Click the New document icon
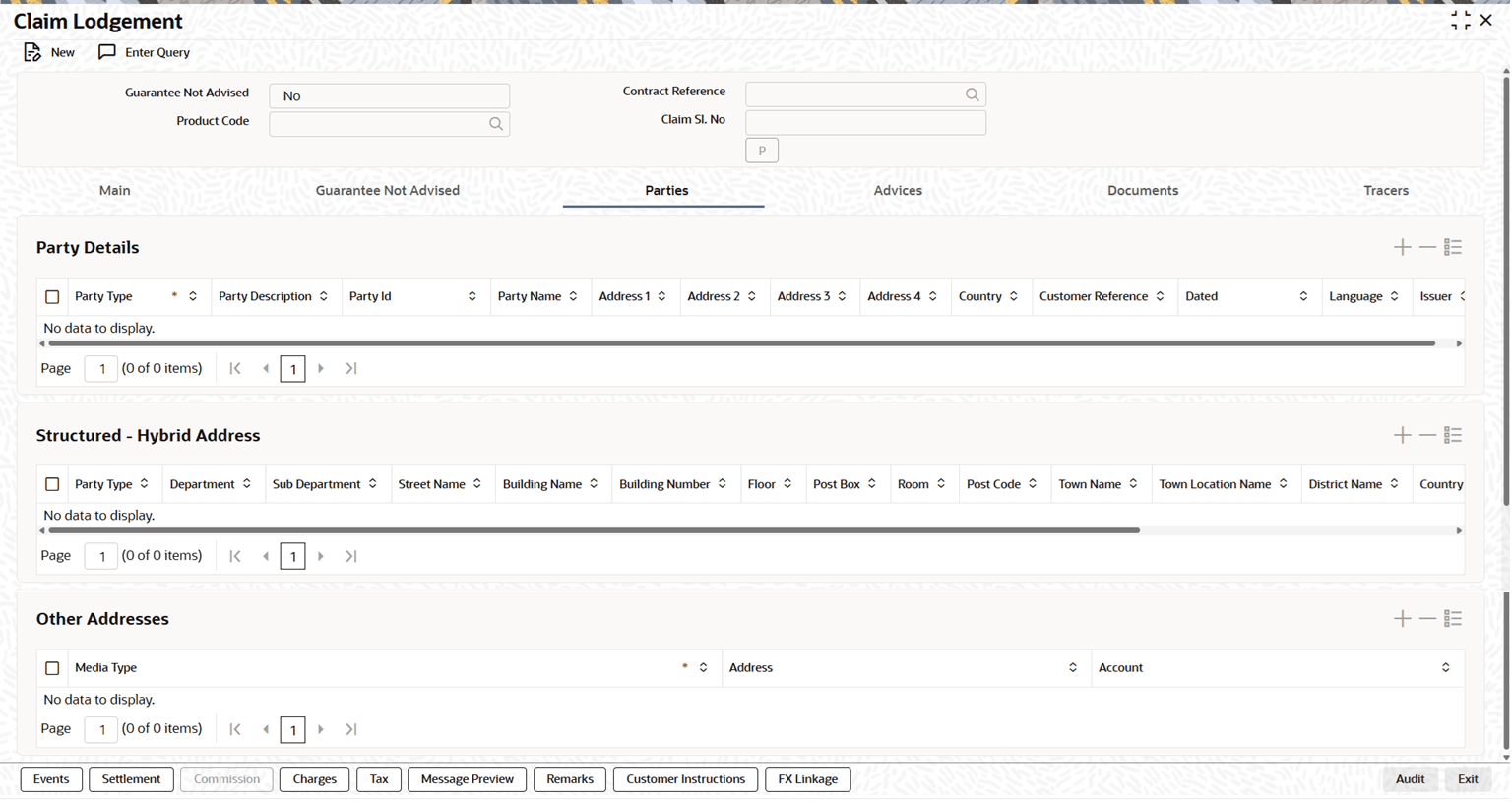 pyautogui.click(x=32, y=52)
